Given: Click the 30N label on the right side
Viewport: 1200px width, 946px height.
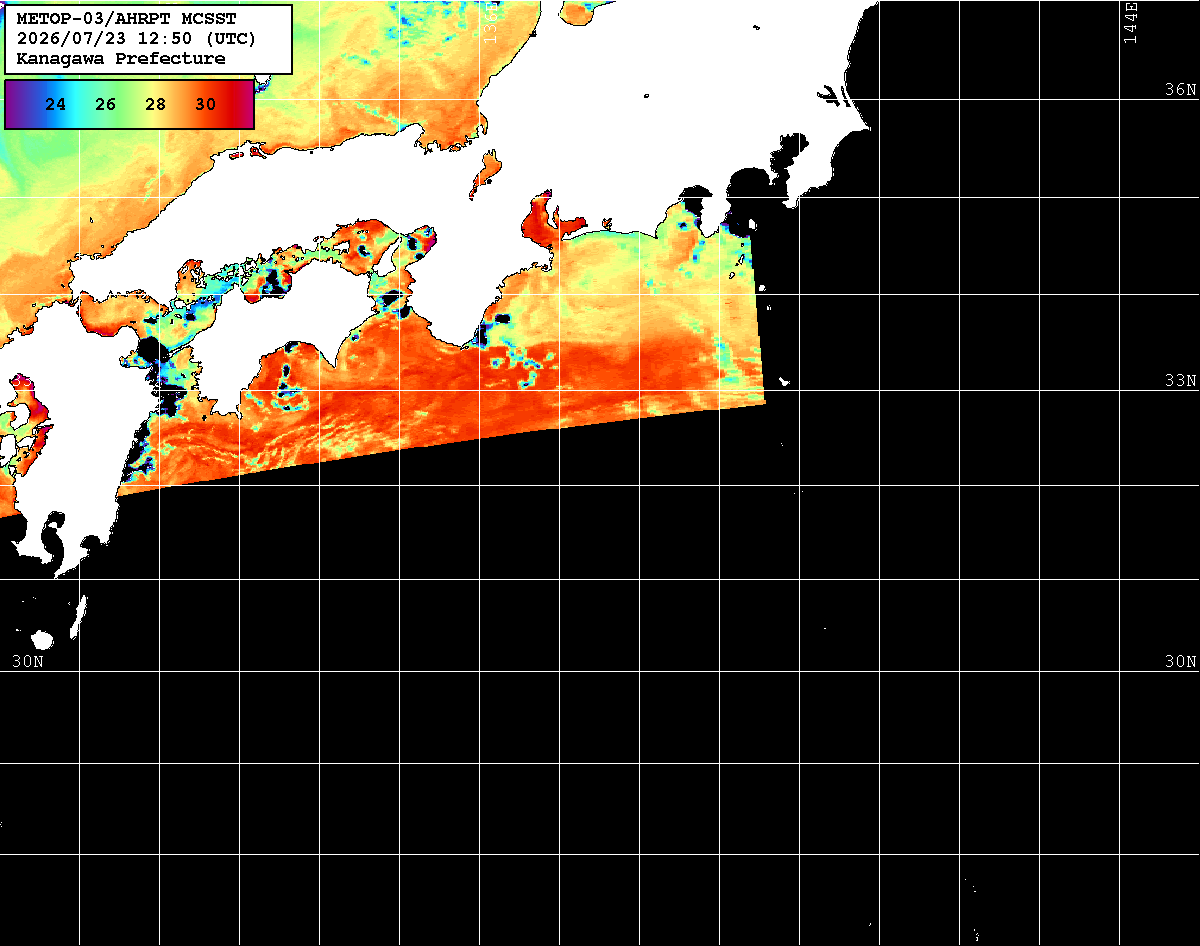Looking at the screenshot, I should 1180,661.
